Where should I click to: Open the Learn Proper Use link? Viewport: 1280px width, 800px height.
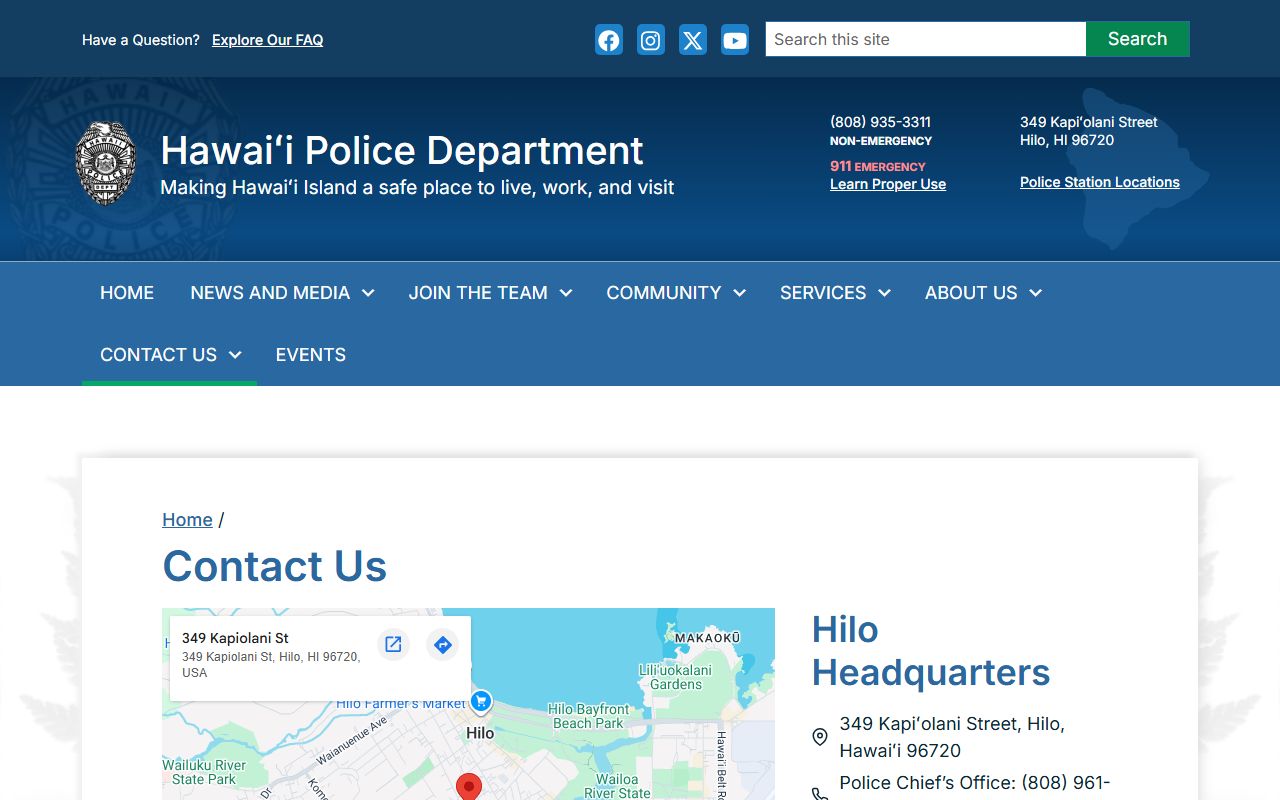[888, 184]
